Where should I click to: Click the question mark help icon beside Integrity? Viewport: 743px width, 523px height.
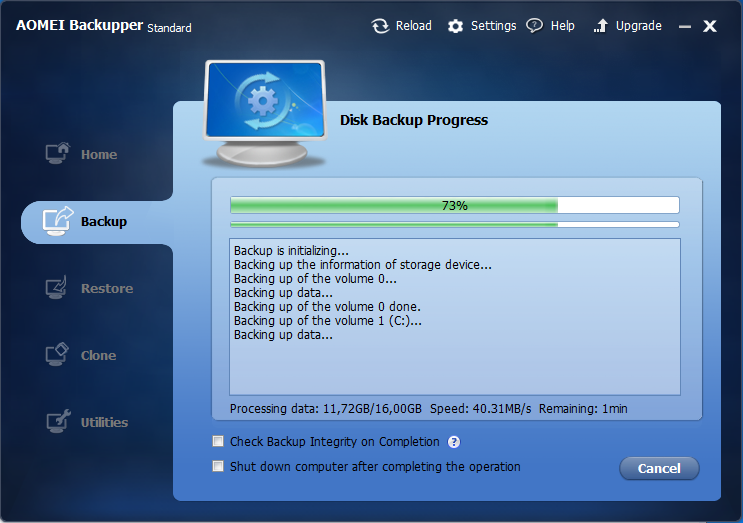point(453,442)
